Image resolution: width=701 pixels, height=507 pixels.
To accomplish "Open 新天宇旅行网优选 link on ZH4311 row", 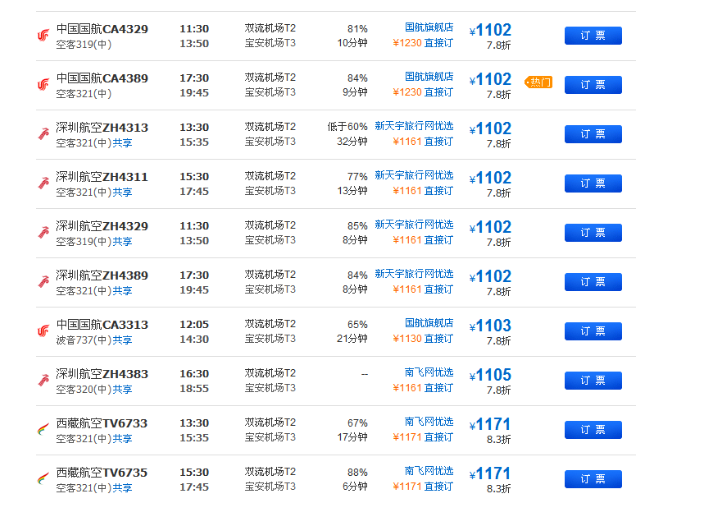I will [414, 175].
